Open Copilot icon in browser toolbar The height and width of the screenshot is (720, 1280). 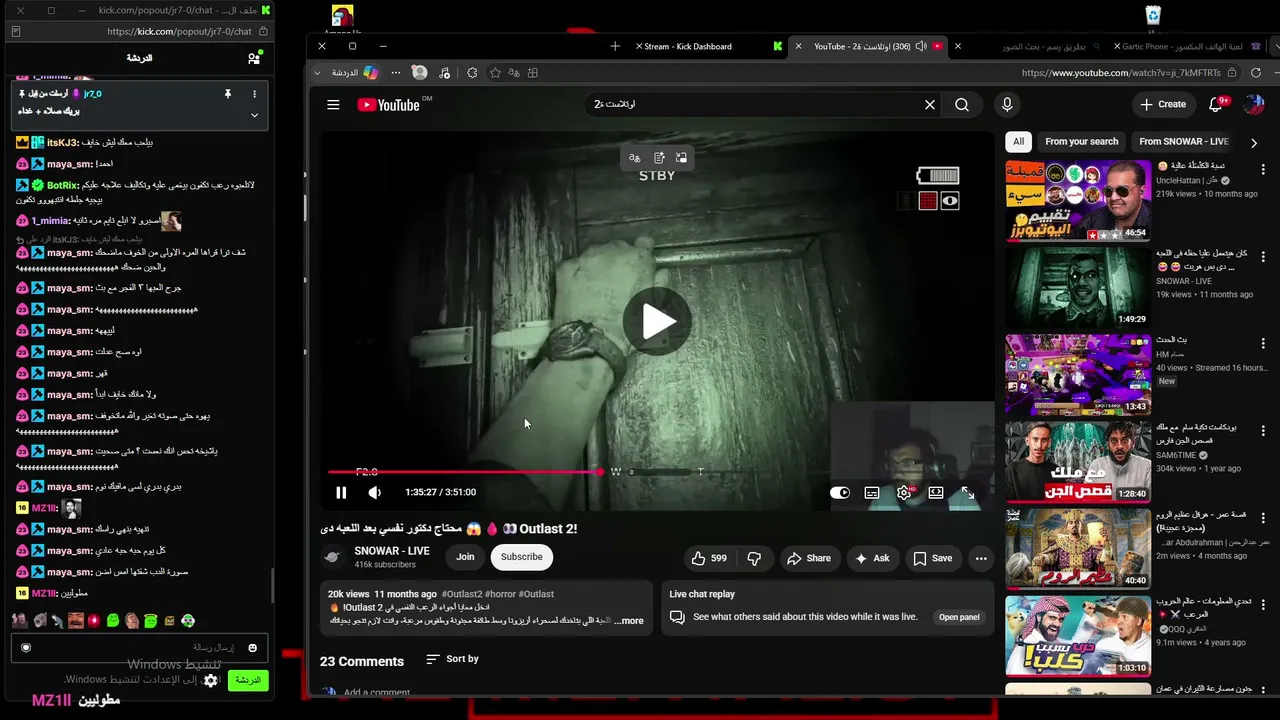(x=371, y=73)
